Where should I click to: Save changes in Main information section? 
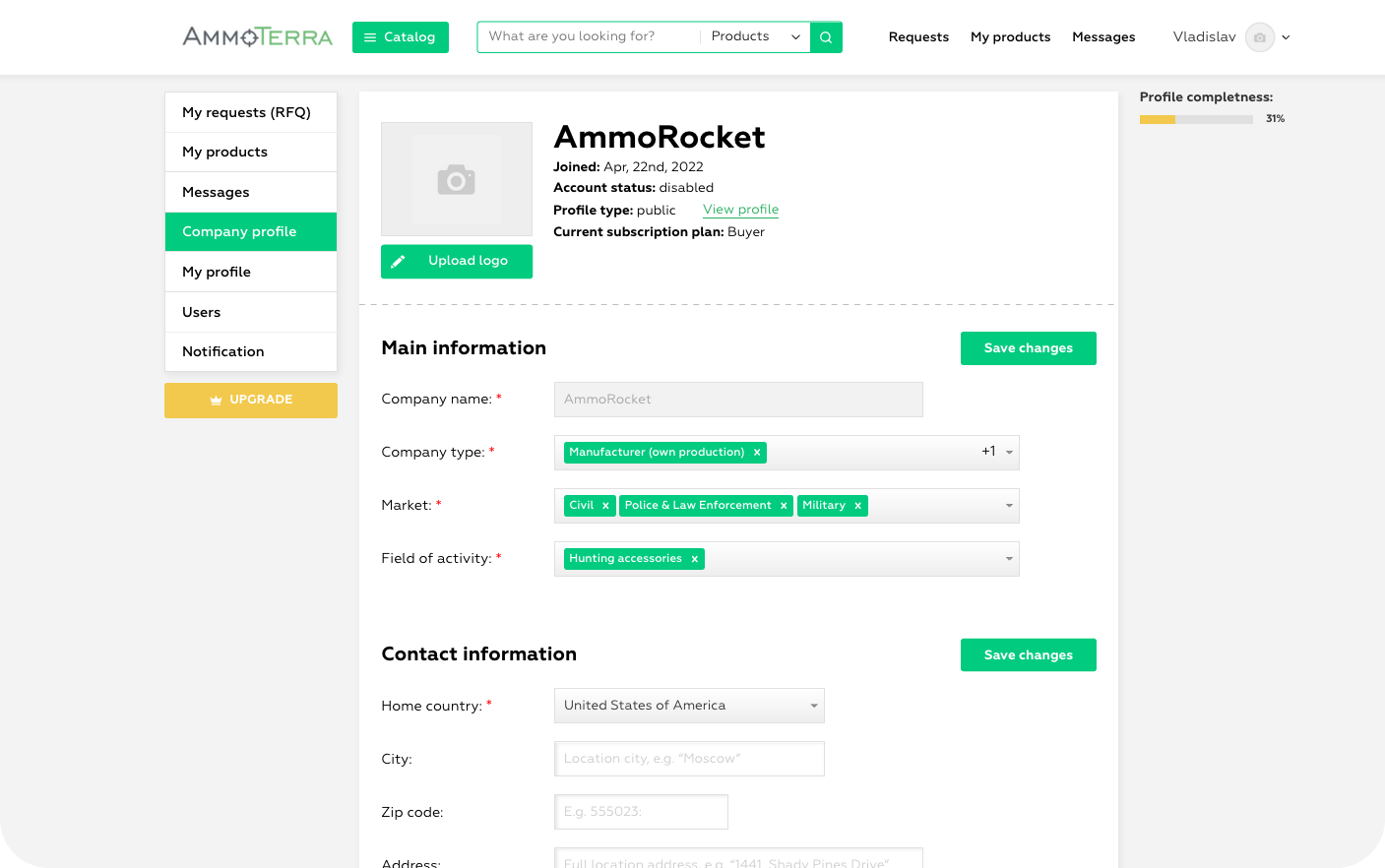tap(1029, 348)
